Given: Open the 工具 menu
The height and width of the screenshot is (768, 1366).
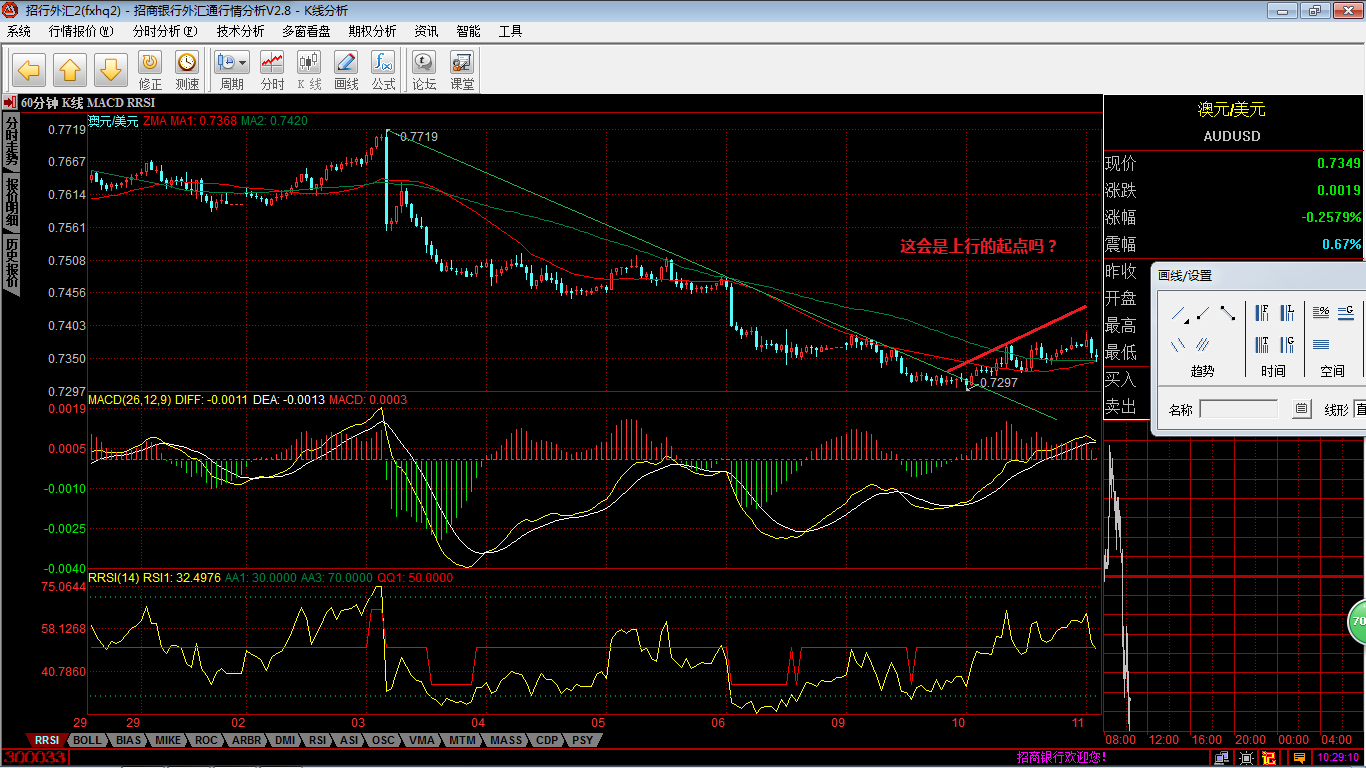Looking at the screenshot, I should pyautogui.click(x=510, y=31).
